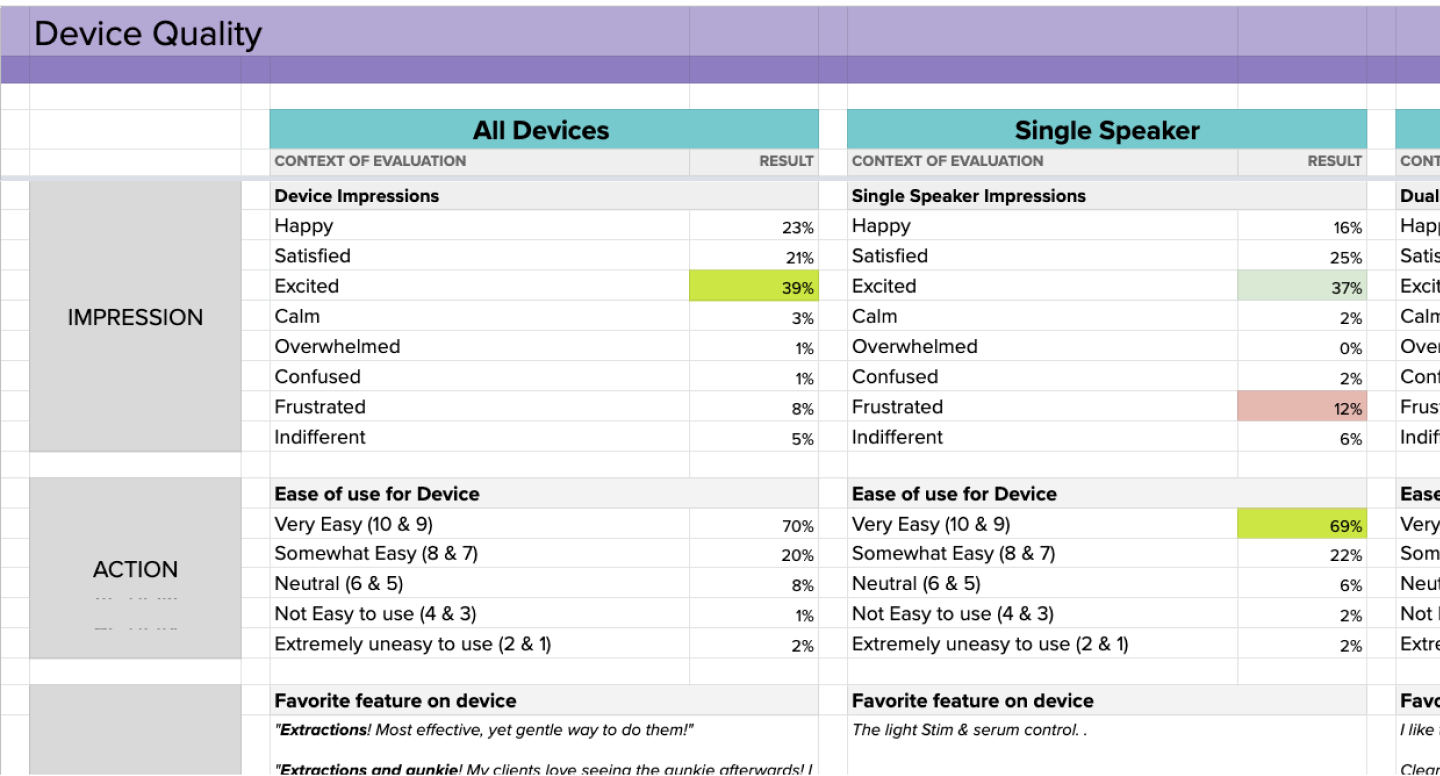Viewport: 1440px width, 776px height.
Task: Click the green 69% Very Easy result cell
Action: point(1301,525)
